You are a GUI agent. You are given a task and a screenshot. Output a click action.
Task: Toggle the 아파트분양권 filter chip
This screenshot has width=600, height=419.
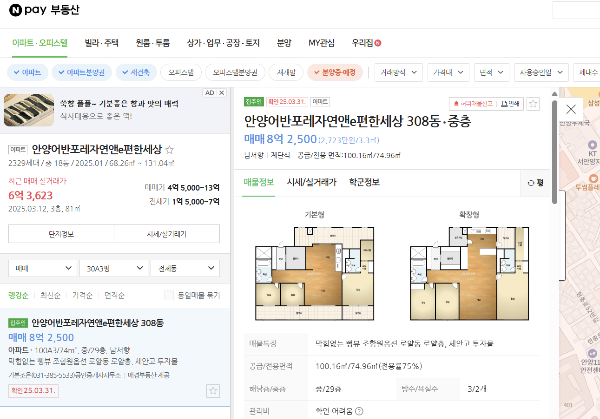(82, 72)
